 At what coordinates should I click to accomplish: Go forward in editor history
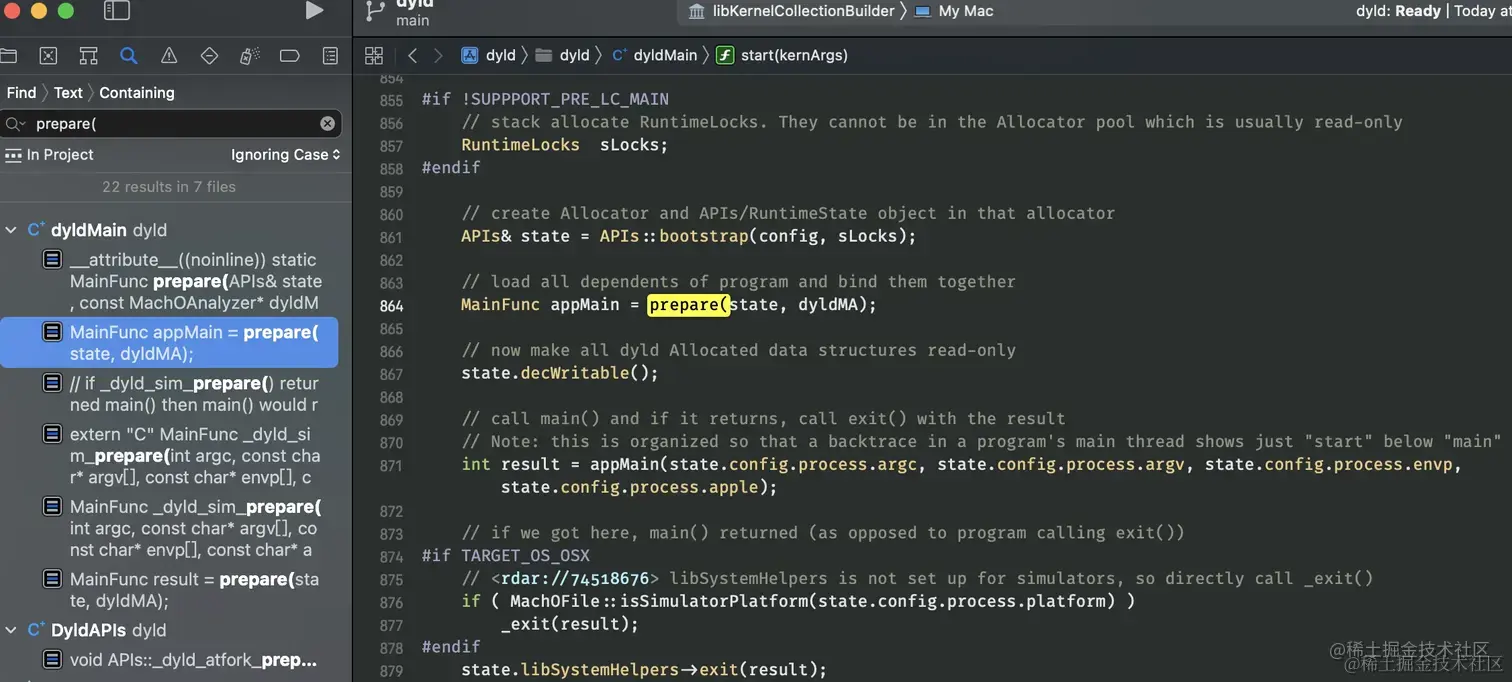(437, 56)
